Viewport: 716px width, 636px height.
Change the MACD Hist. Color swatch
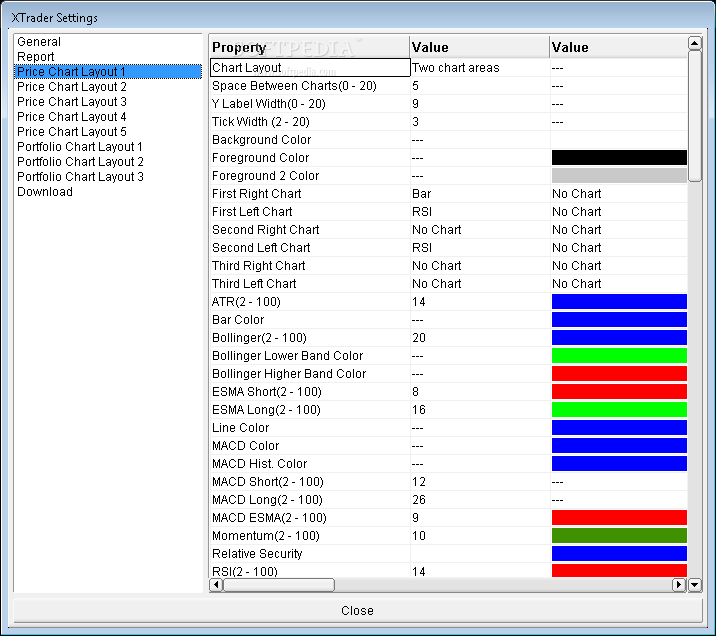pos(619,464)
